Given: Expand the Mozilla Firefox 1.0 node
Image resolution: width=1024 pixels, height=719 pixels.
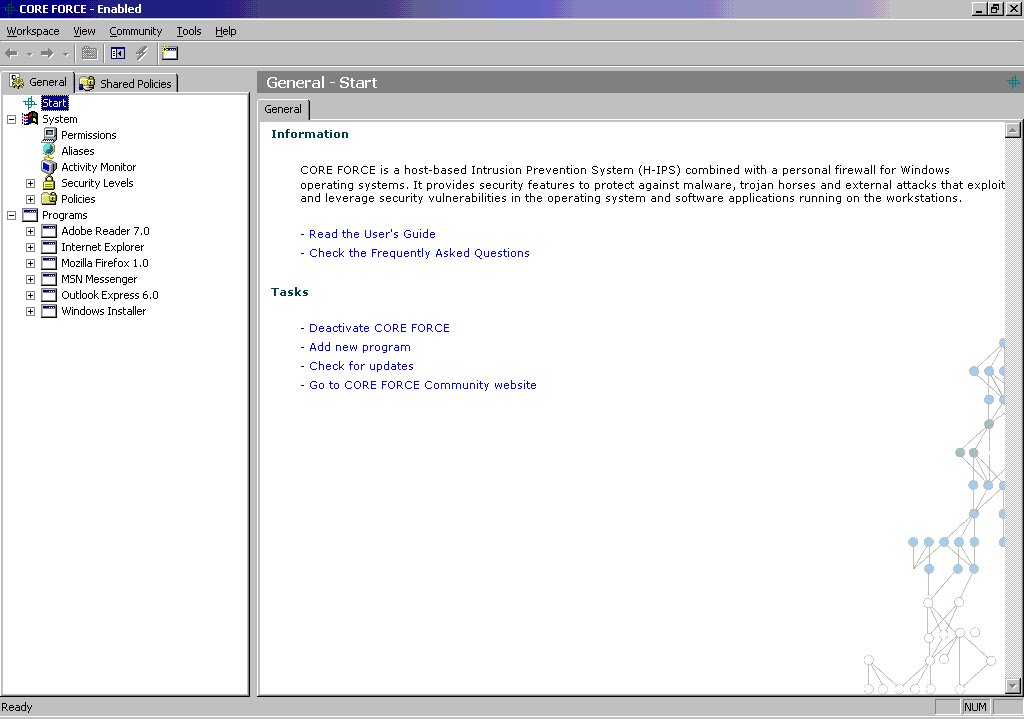Looking at the screenshot, I should point(30,263).
